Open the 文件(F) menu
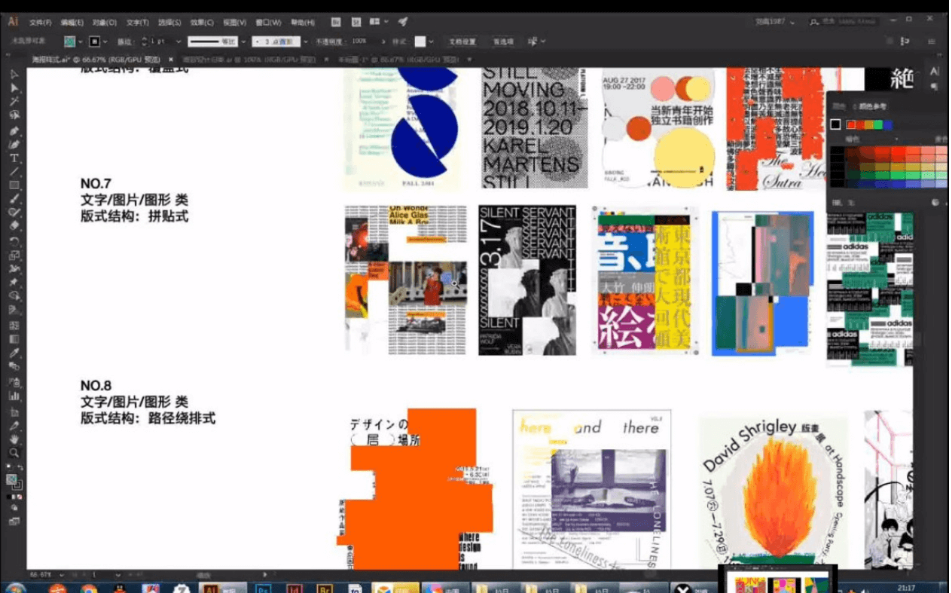 pyautogui.click(x=40, y=21)
